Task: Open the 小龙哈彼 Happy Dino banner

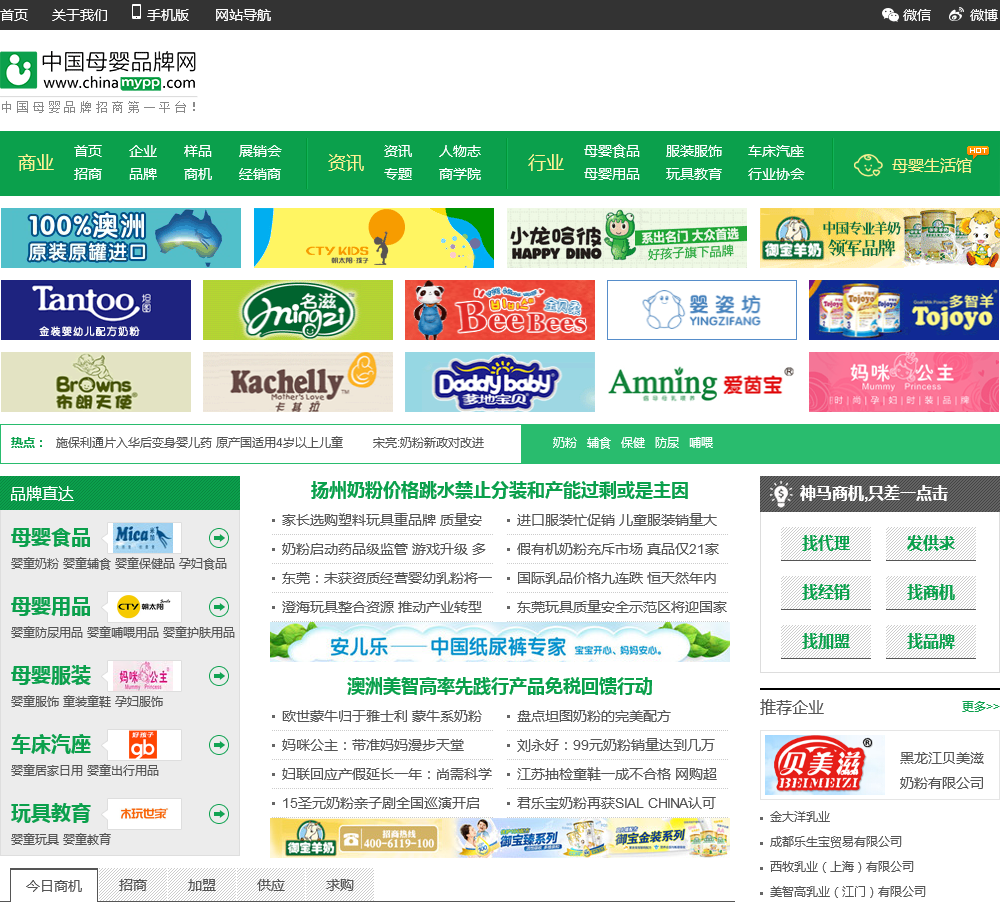Action: coord(627,238)
